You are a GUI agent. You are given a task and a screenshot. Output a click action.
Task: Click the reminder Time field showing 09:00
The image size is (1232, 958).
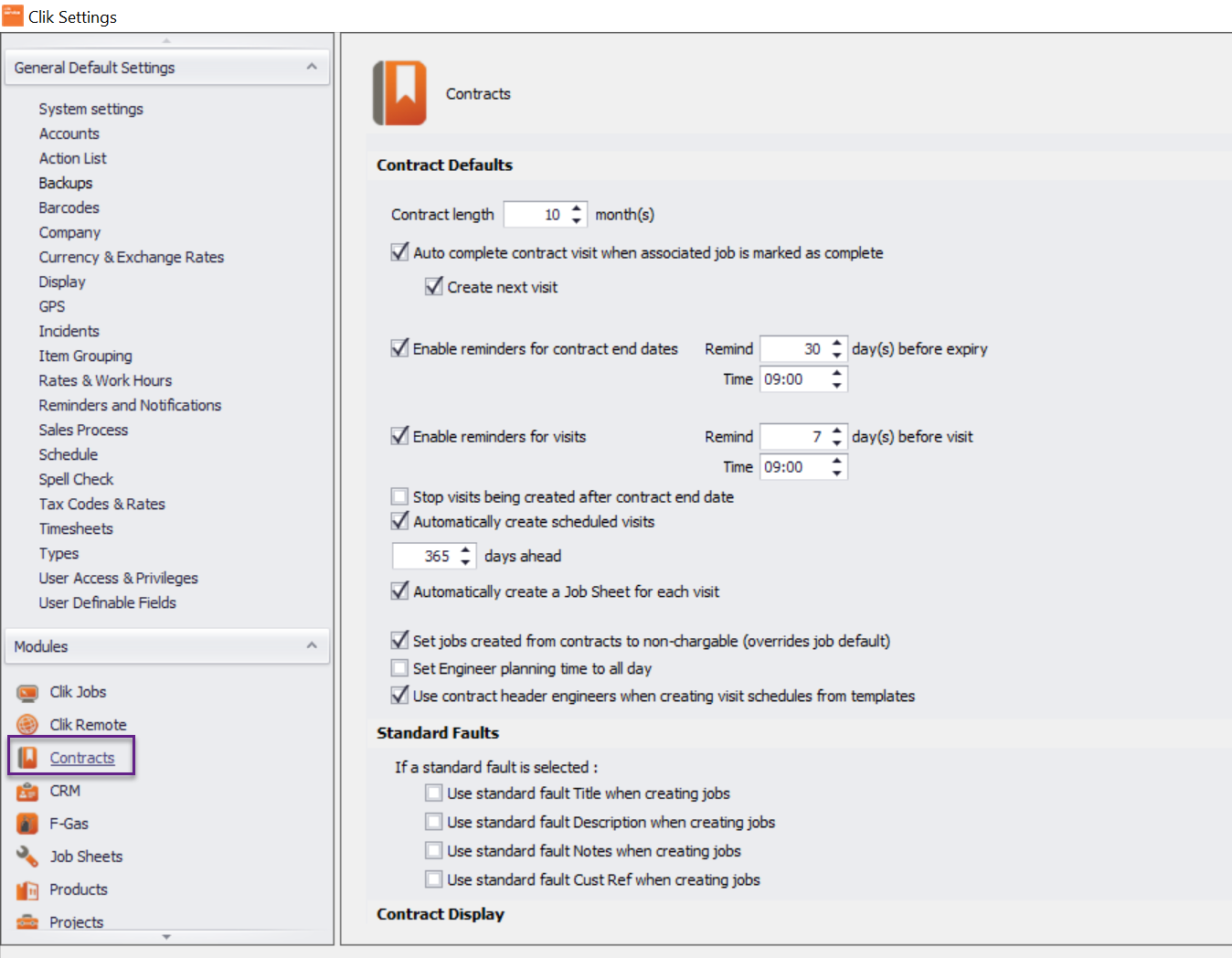pyautogui.click(x=794, y=378)
